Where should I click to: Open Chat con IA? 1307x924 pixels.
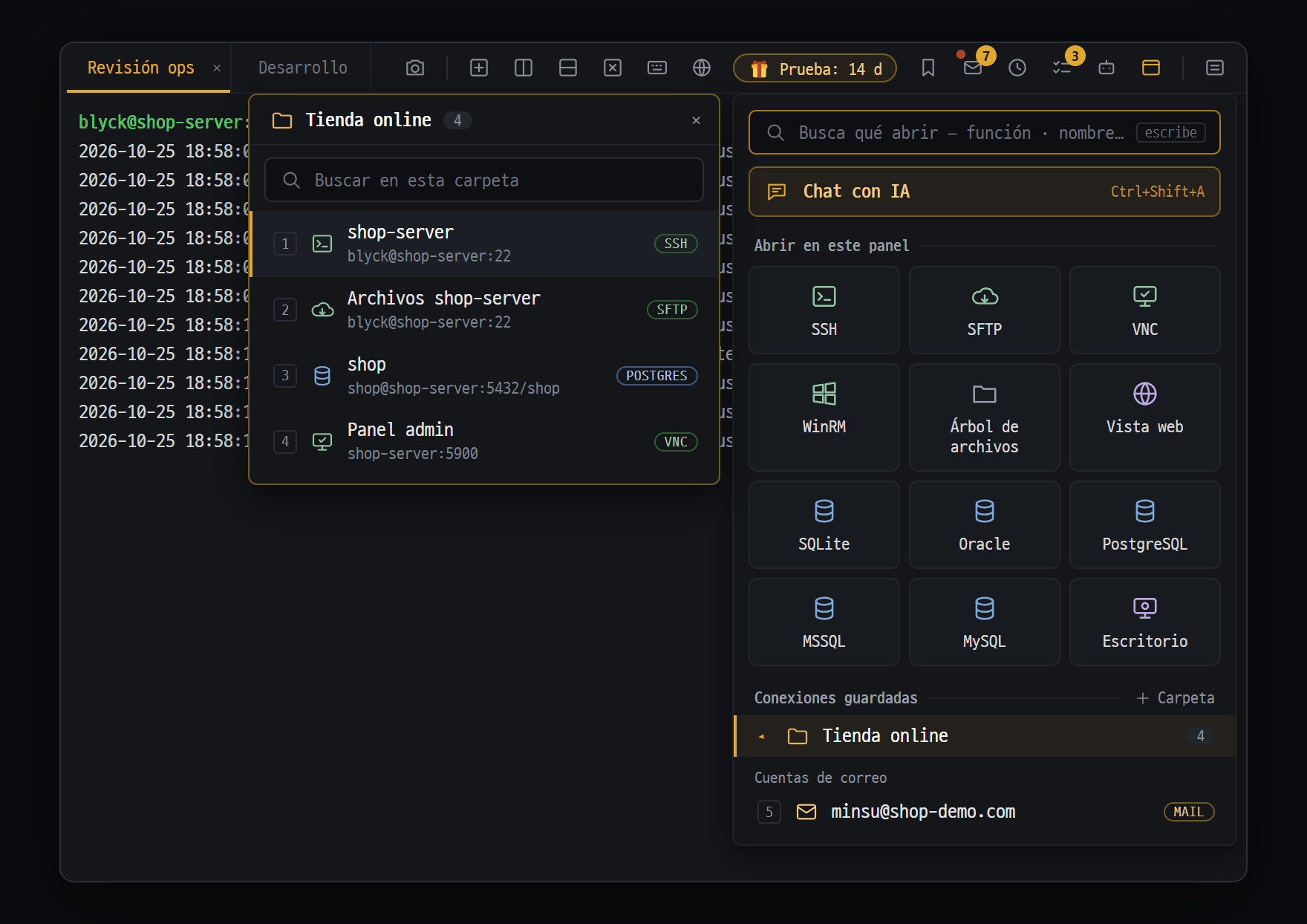pyautogui.click(x=985, y=192)
